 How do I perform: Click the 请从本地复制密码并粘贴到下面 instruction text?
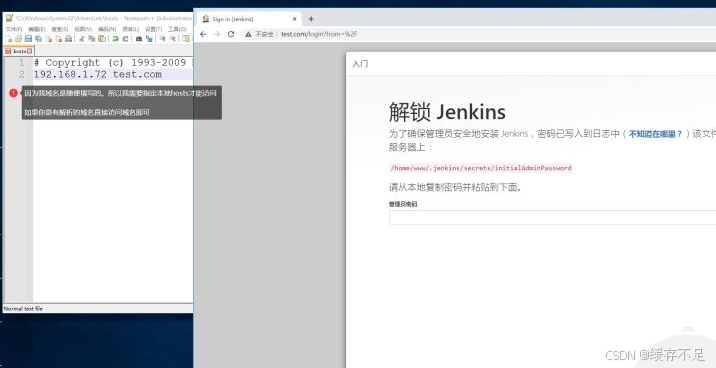(455, 187)
